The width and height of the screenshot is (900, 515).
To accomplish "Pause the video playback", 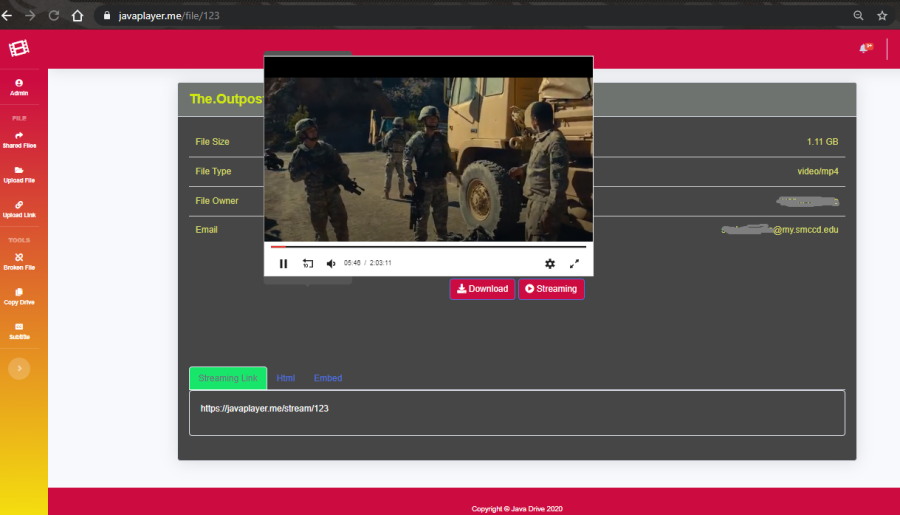I will click(283, 264).
